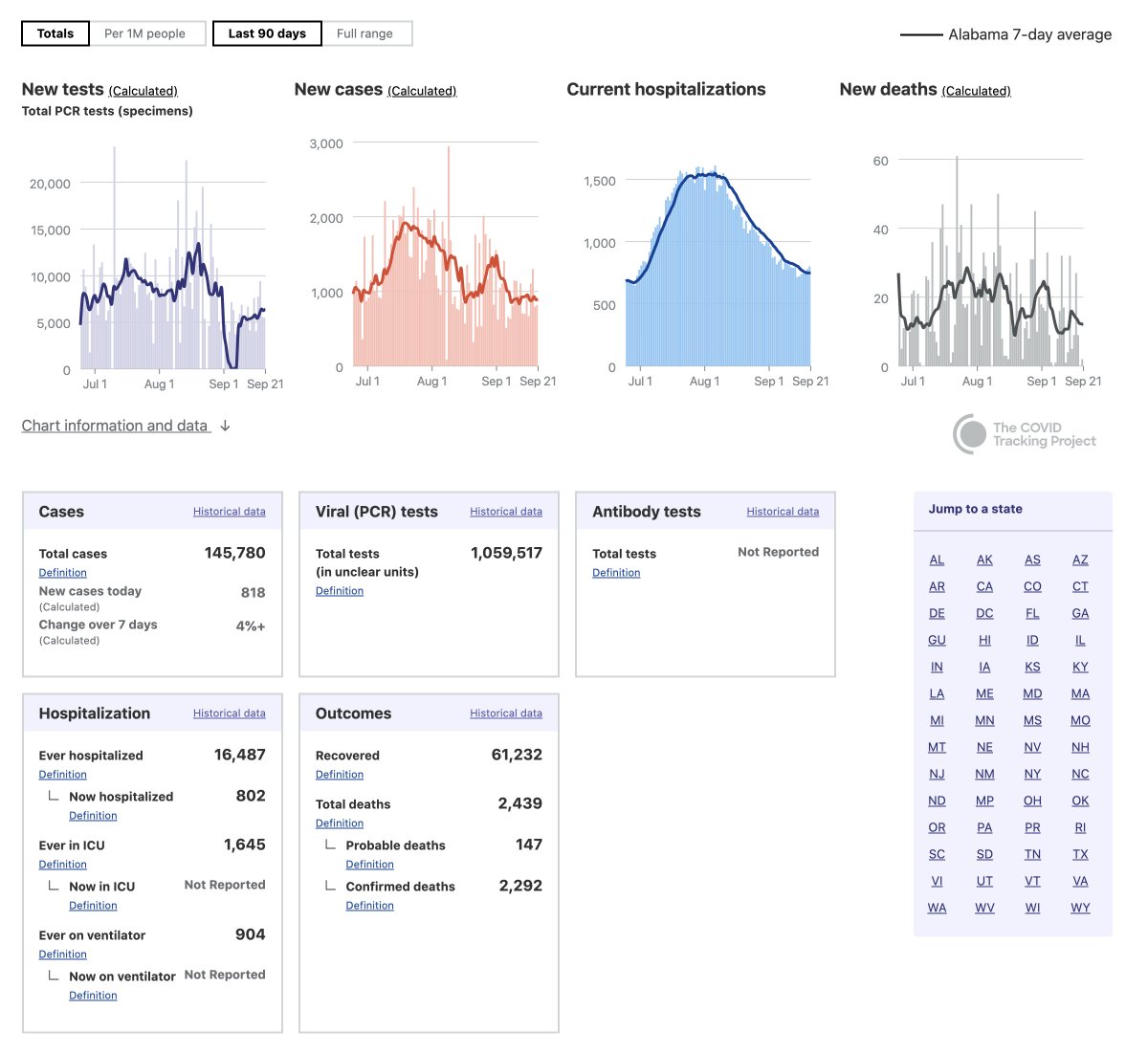Open Definition under Confirmed deaths
1148x1053 pixels.
click(370, 906)
